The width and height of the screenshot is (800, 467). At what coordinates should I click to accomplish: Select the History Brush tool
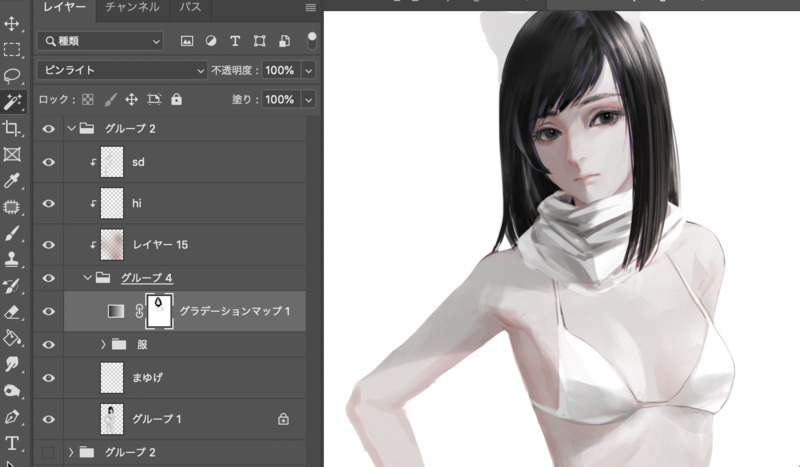point(12,286)
